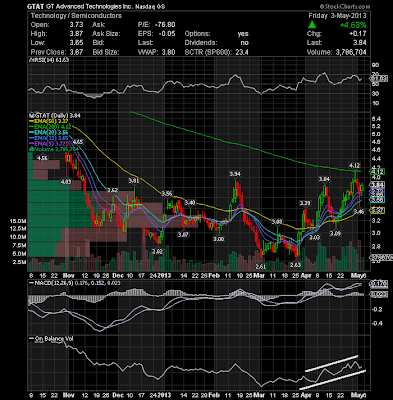Click the candlestick icon beside GTAT (Daily)
393x400 pixels.
click(30, 115)
